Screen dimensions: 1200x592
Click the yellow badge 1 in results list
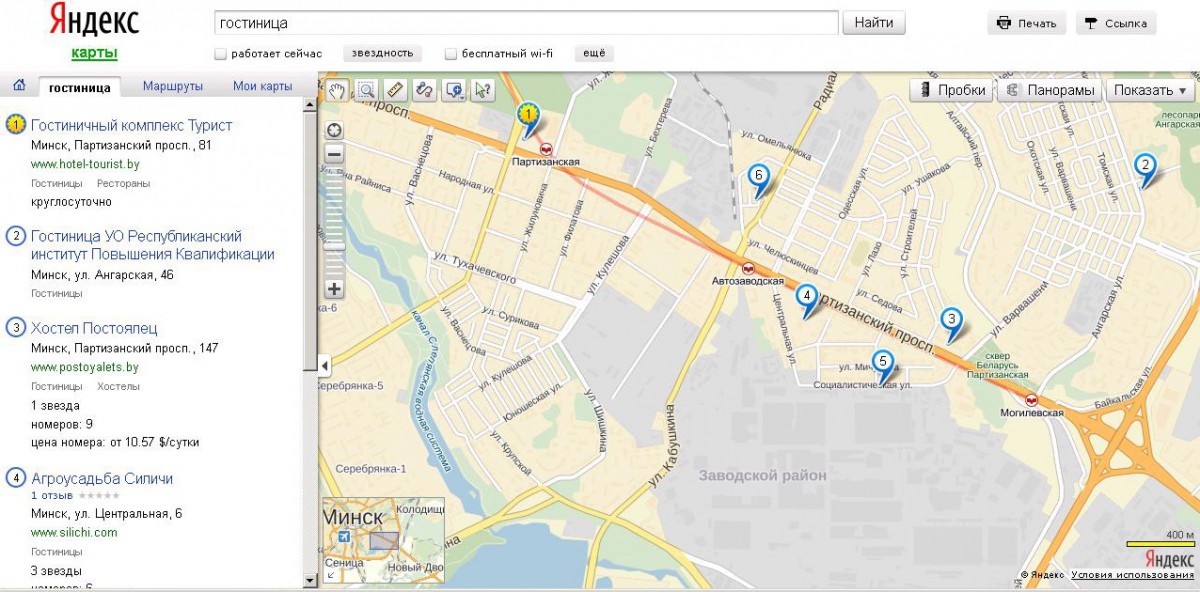[16, 125]
